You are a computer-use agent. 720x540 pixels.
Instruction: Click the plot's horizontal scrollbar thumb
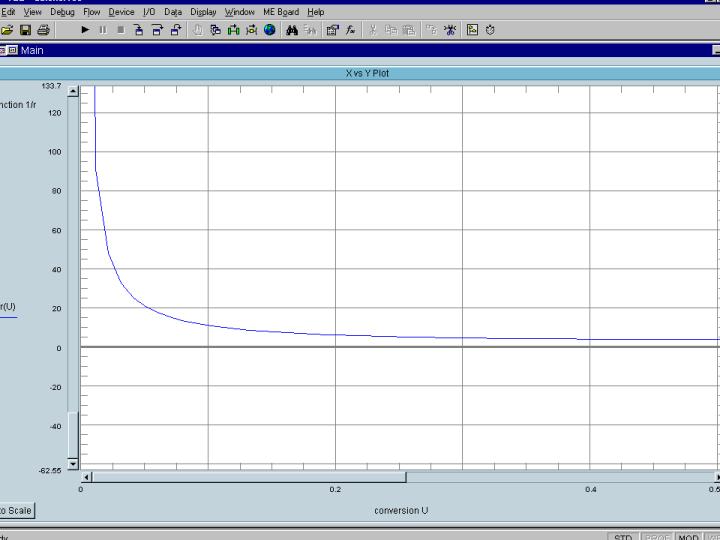248,477
